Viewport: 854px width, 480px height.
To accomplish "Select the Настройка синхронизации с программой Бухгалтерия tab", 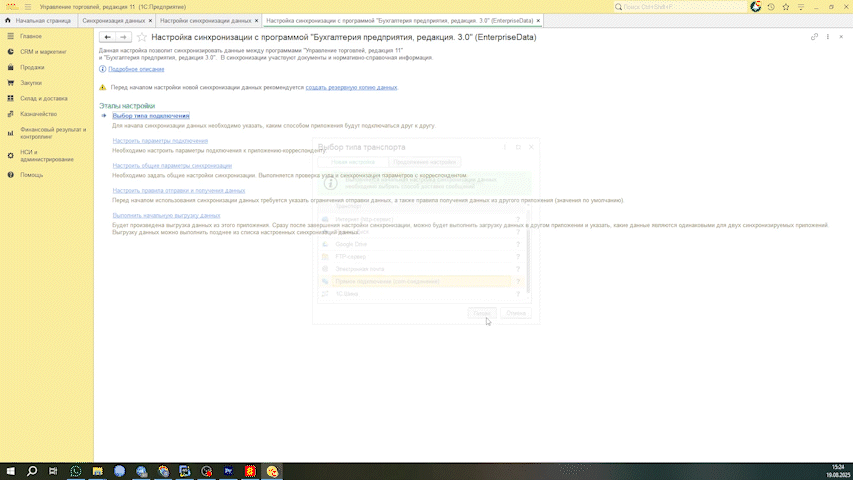I will tap(399, 21).
